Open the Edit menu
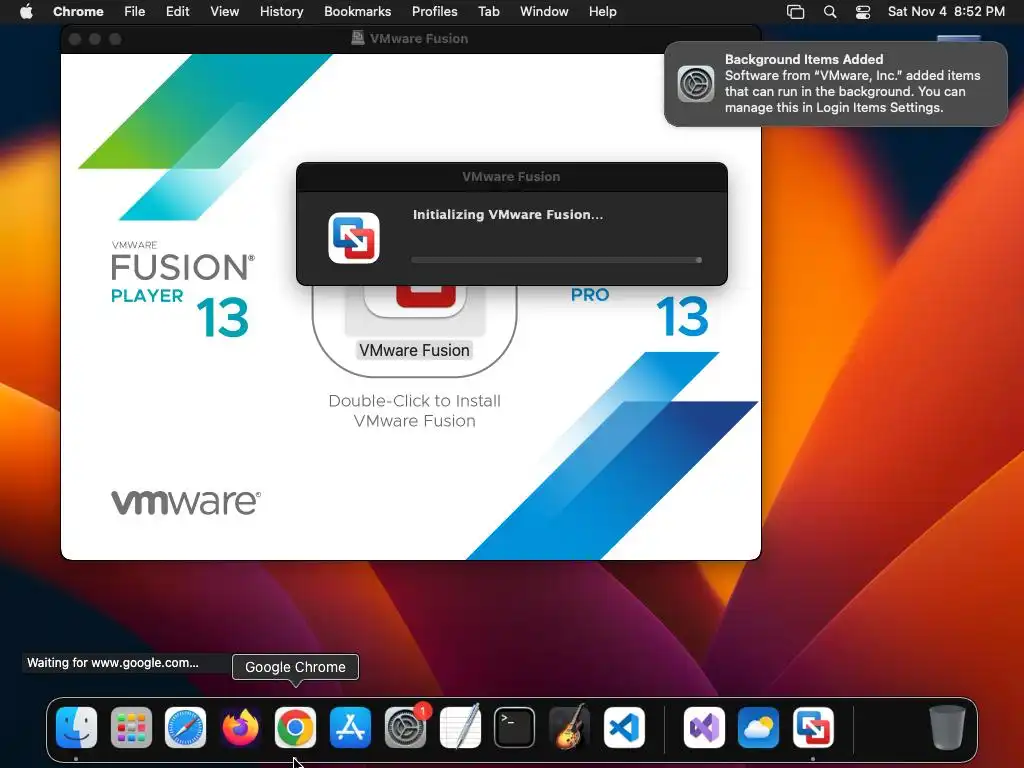1024x768 pixels. click(177, 12)
